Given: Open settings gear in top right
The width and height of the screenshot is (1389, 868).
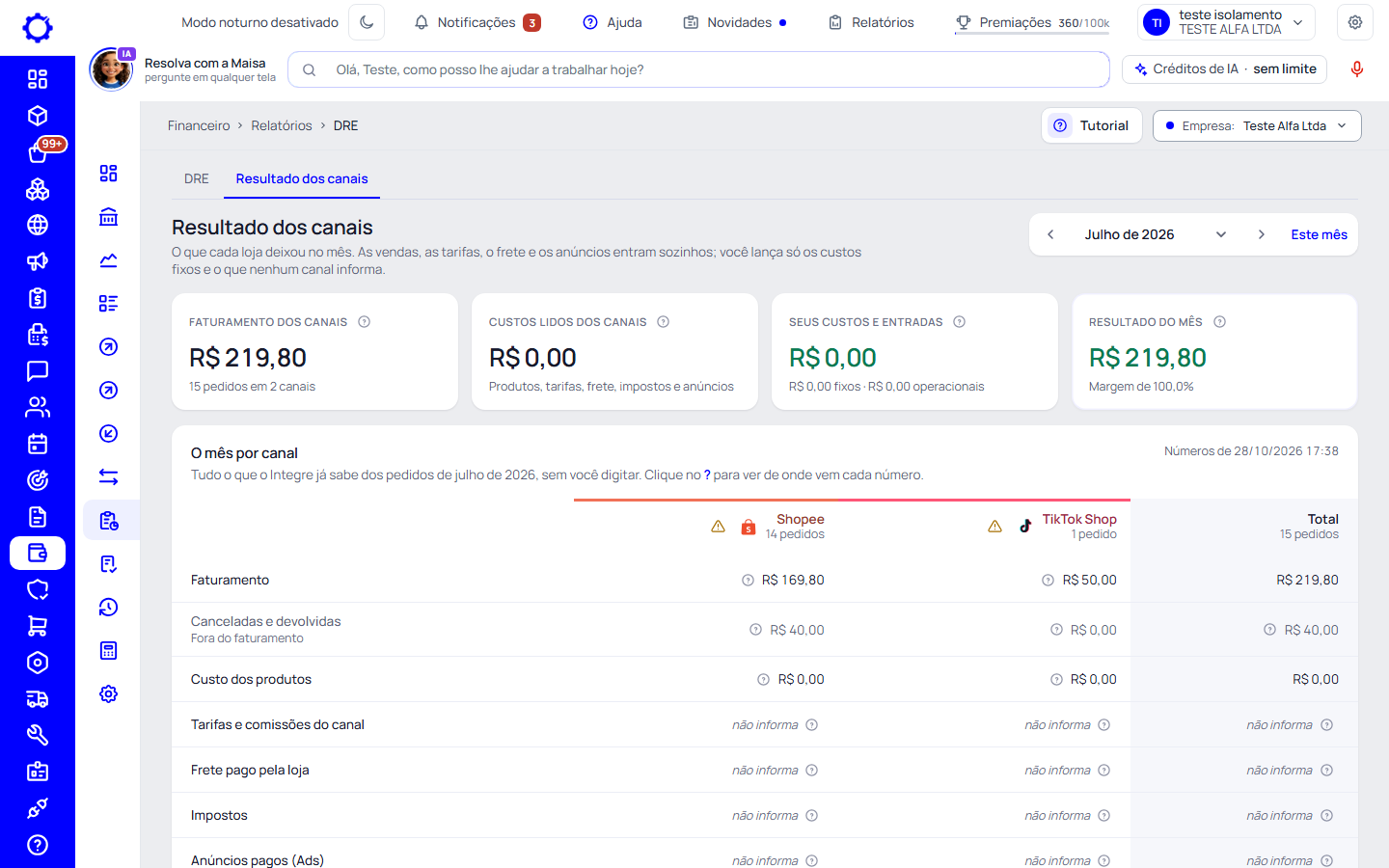Looking at the screenshot, I should (x=1355, y=22).
